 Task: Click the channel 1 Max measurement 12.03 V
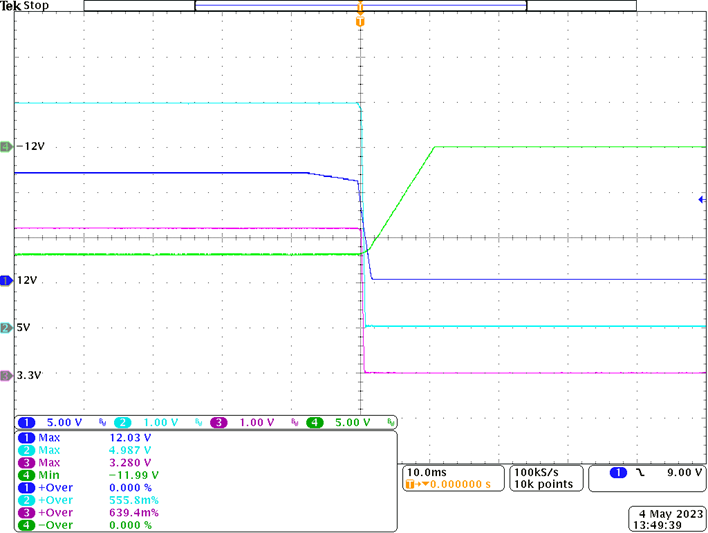[x=130, y=438]
